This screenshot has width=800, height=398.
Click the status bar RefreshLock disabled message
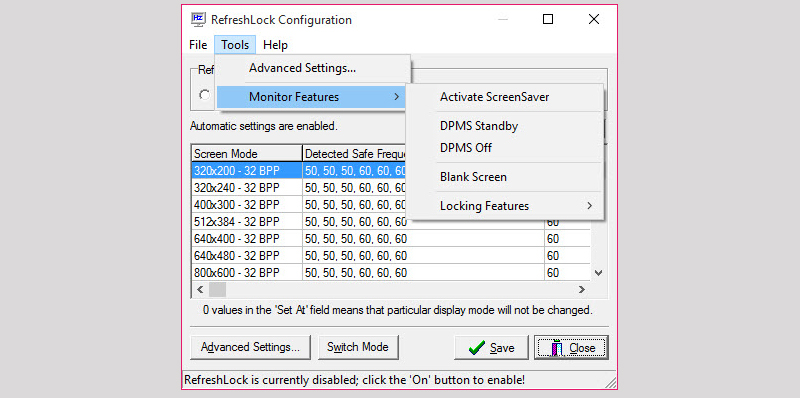[x=355, y=380]
